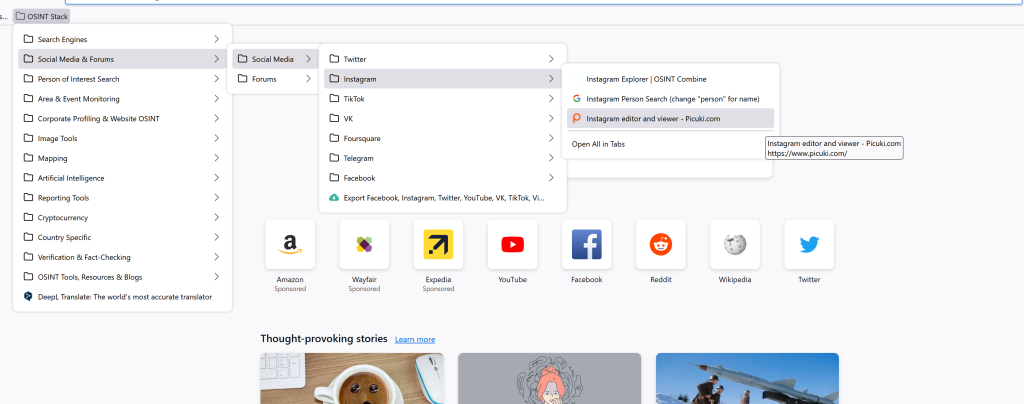Viewport: 1024px width, 404px height.
Task: Click the folder icon beside Artificial Intelligence
Action: click(x=28, y=178)
